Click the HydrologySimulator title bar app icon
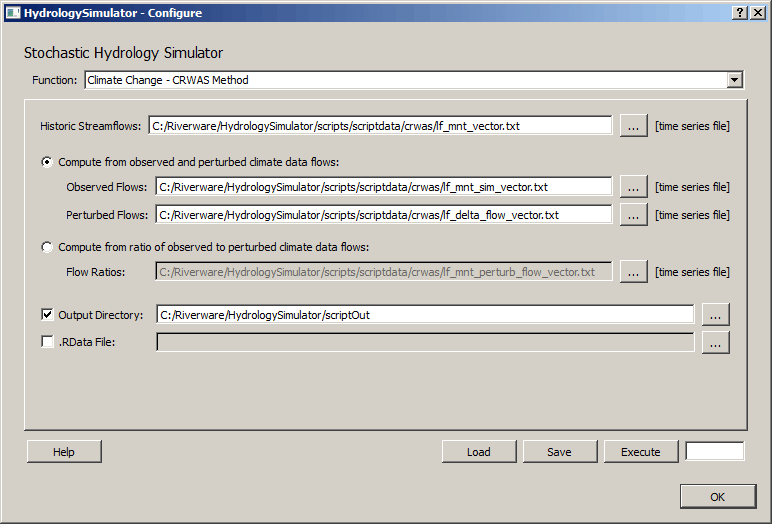 [x=12, y=13]
